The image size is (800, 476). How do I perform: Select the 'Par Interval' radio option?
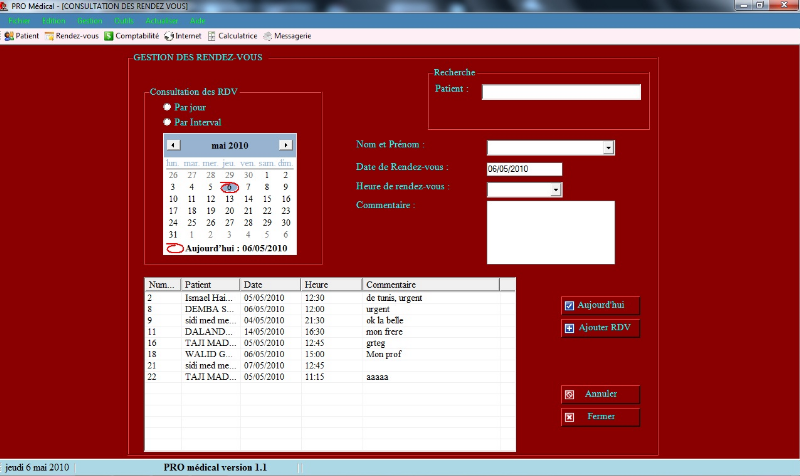[167, 121]
